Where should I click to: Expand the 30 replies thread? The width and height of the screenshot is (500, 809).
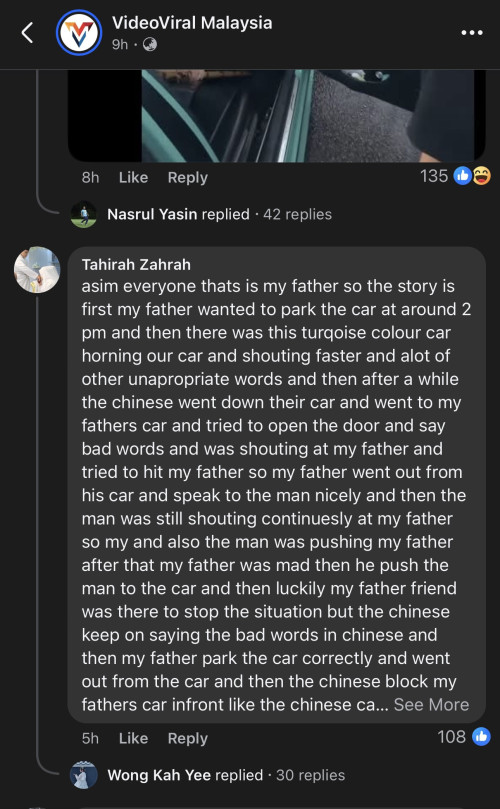coord(311,775)
